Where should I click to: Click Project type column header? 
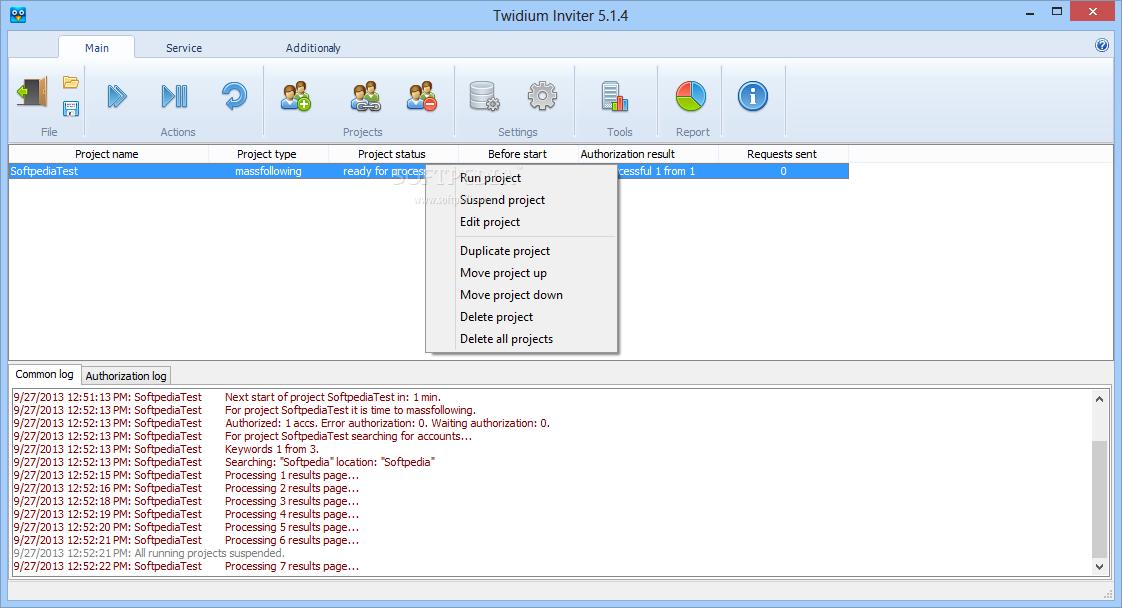click(267, 154)
